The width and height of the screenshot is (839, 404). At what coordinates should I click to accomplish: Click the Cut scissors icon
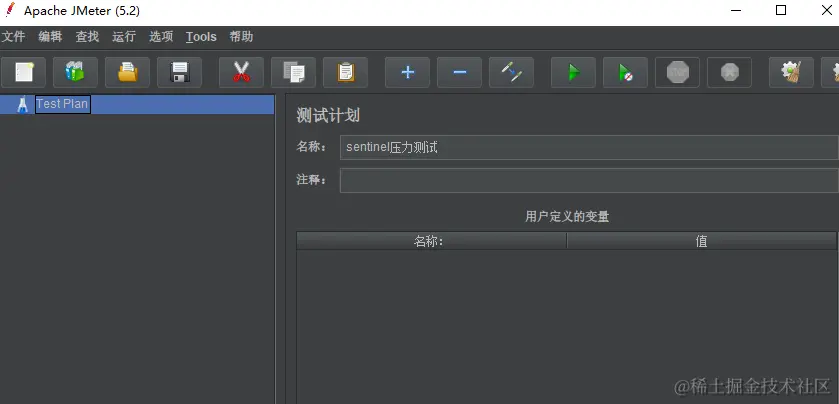point(241,72)
